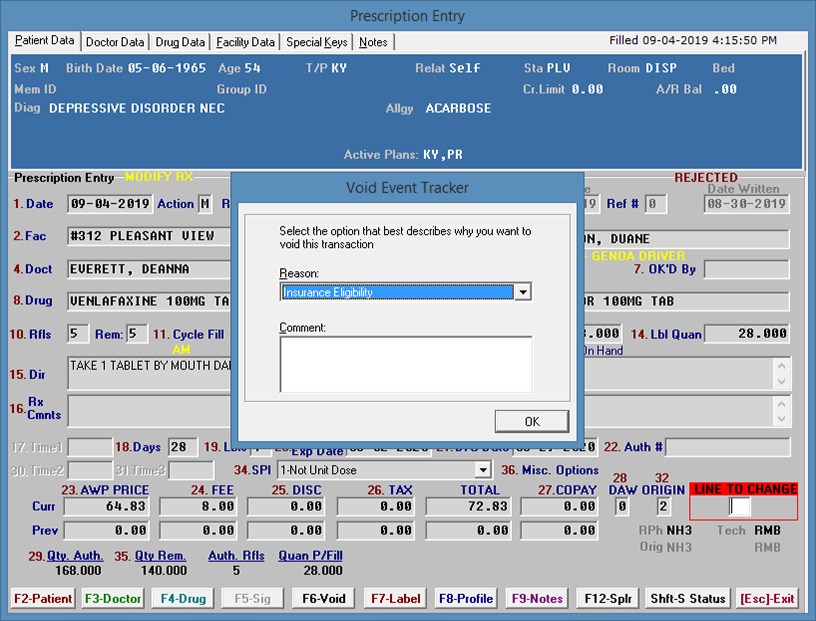Select the Facility Data tab
Screen dimensions: 816x621
coord(245,42)
